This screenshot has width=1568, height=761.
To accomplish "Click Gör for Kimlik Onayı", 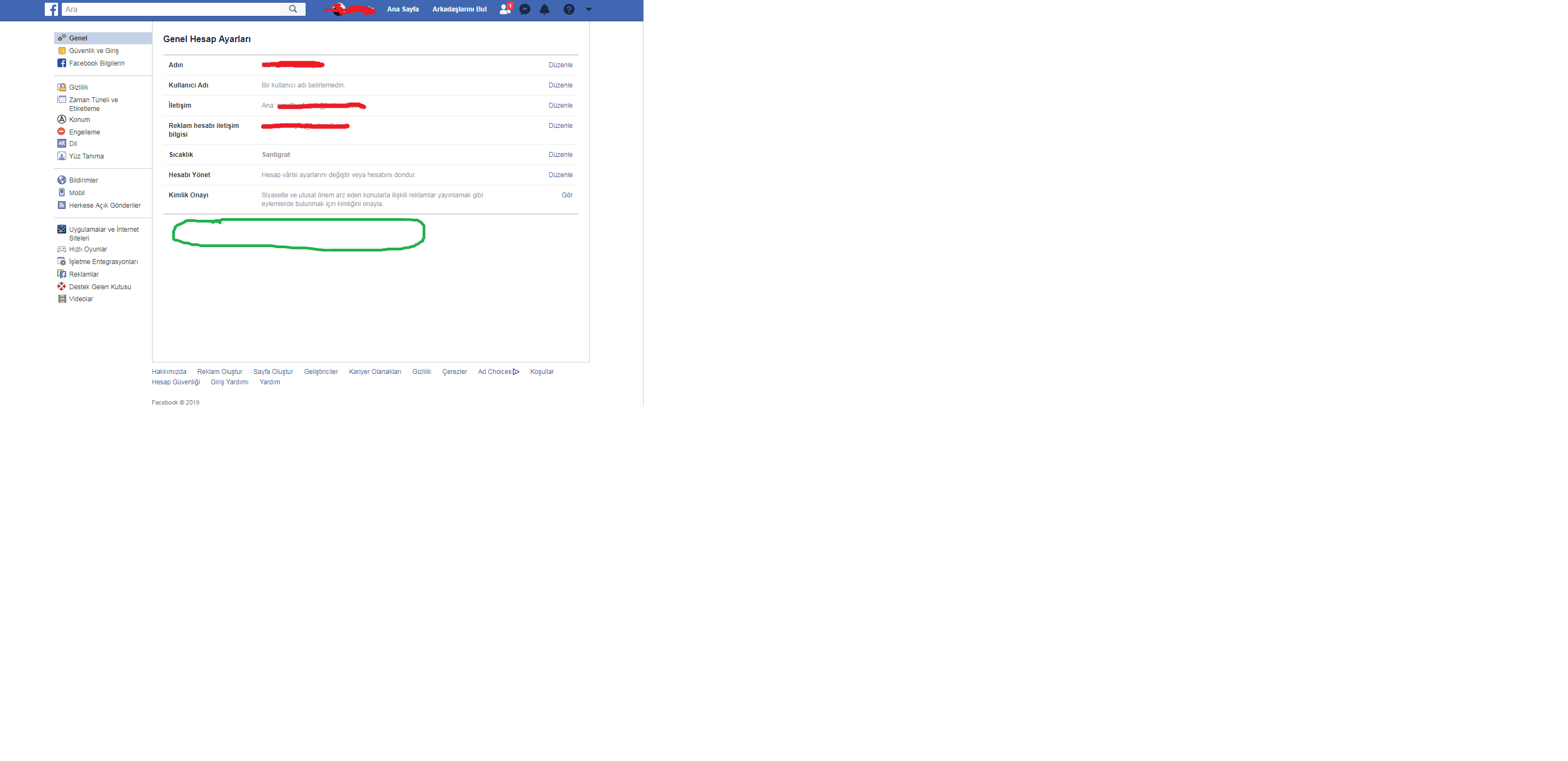I will pos(567,195).
